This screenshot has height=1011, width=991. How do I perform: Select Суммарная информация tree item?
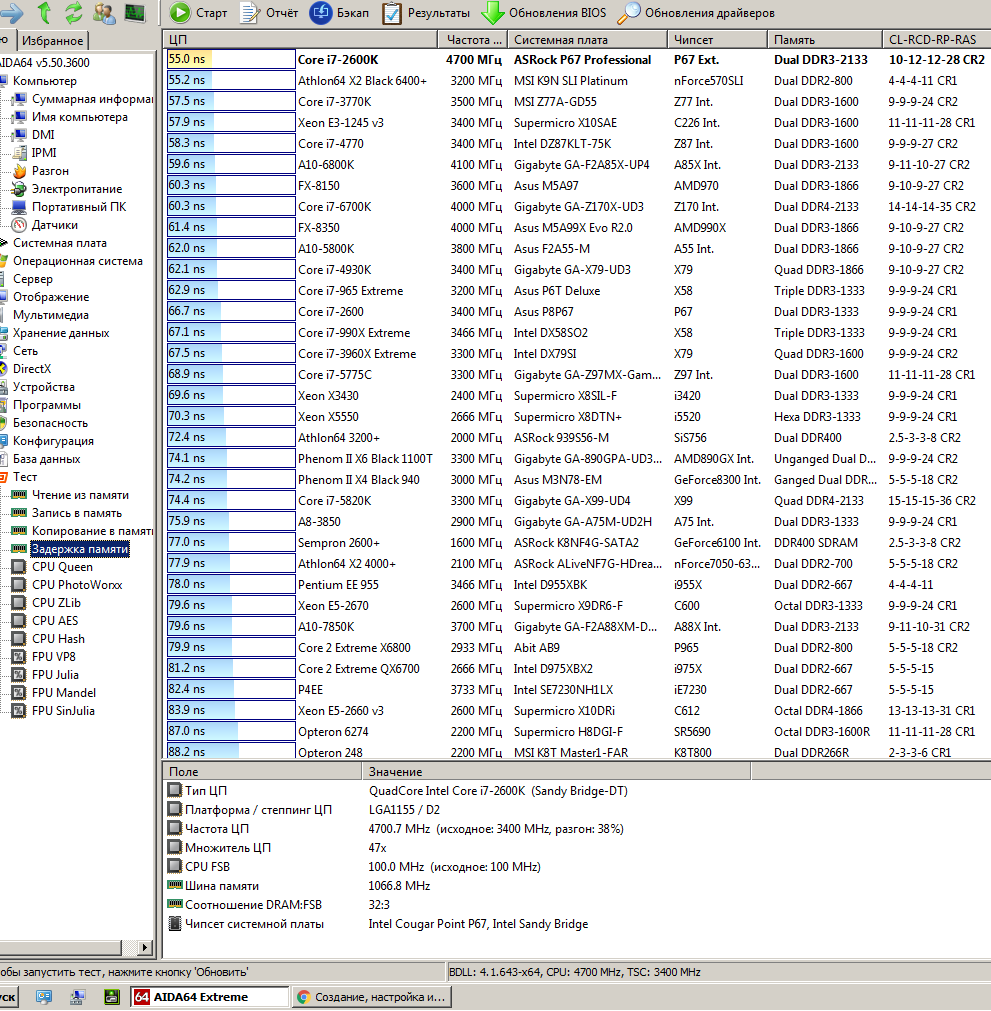(84, 99)
